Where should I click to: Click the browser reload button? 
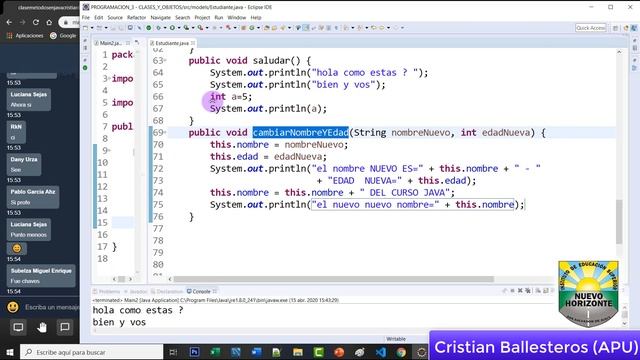point(36,22)
